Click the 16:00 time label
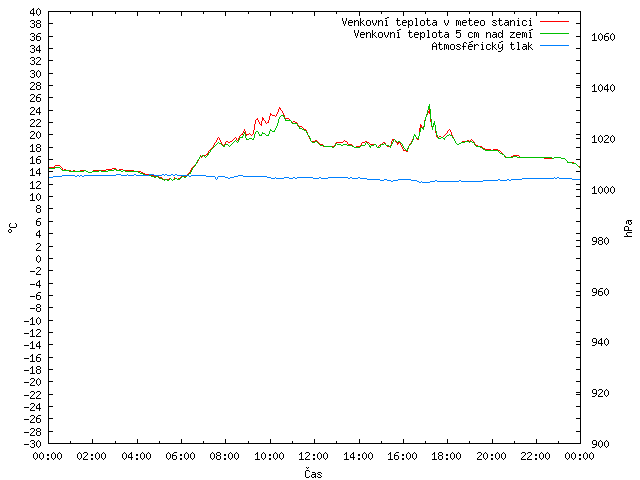640x480 pixels. (402, 456)
